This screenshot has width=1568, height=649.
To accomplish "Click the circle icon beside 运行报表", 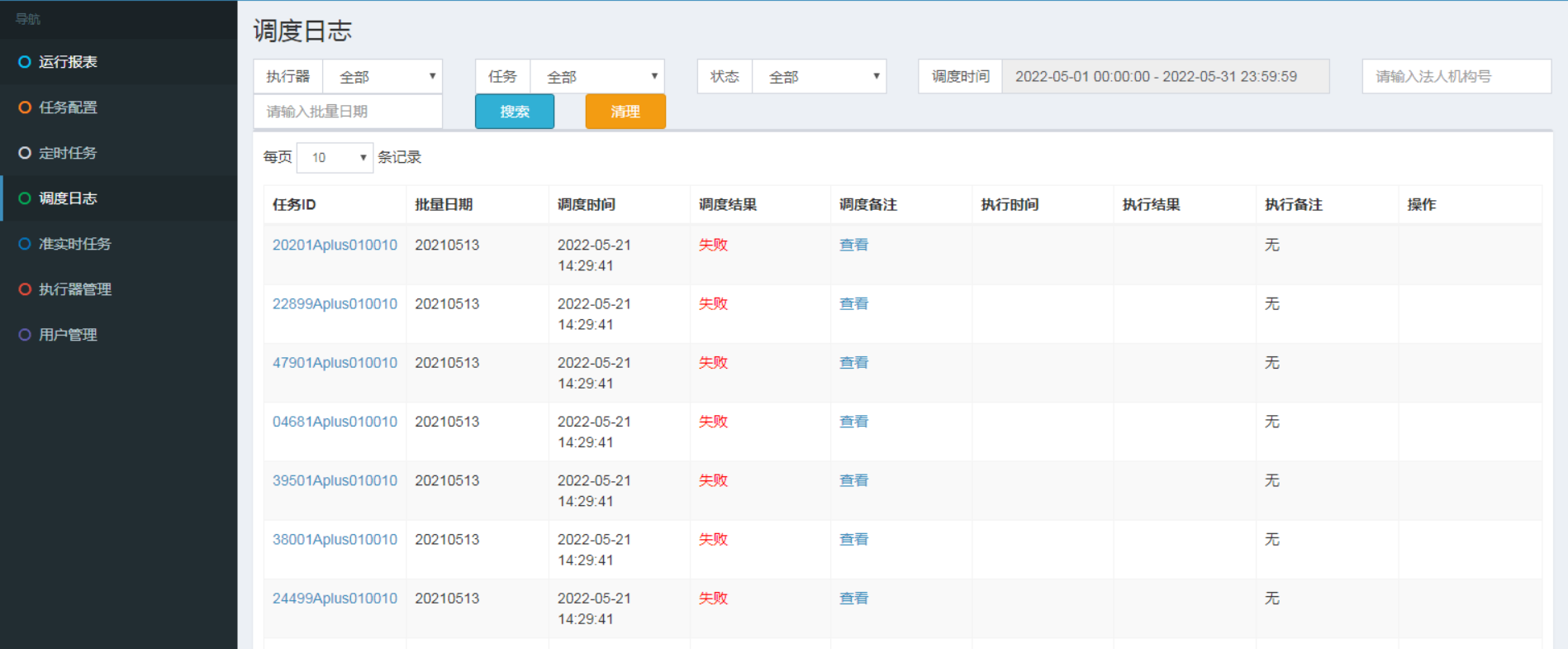I will [x=25, y=62].
